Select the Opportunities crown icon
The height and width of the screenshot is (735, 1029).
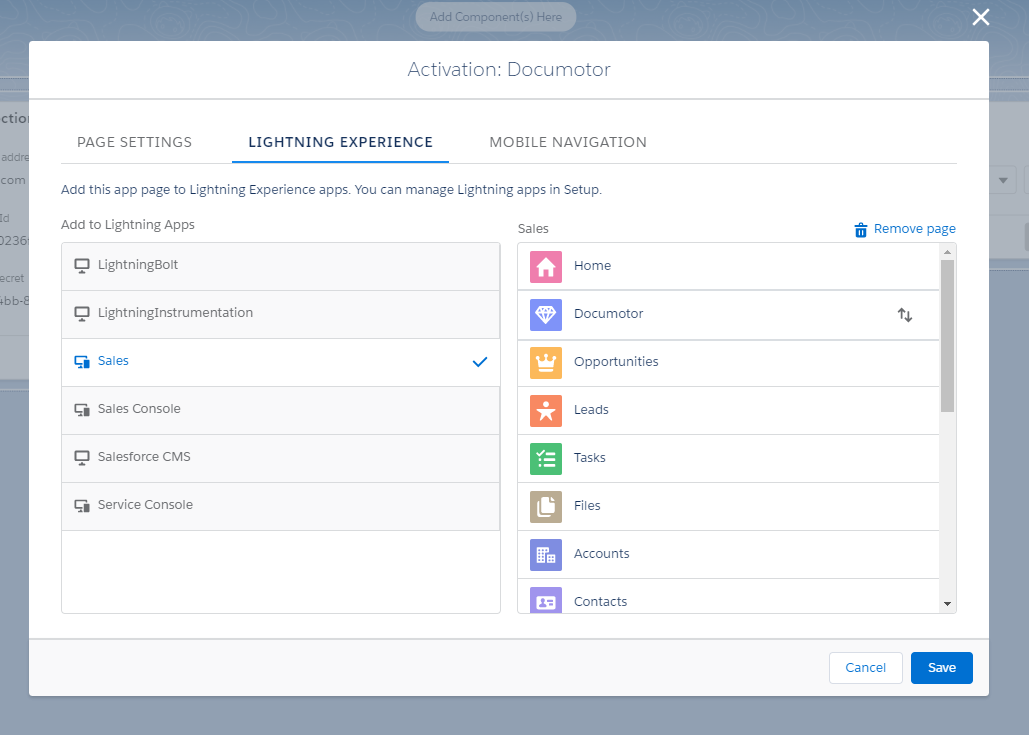coord(546,362)
